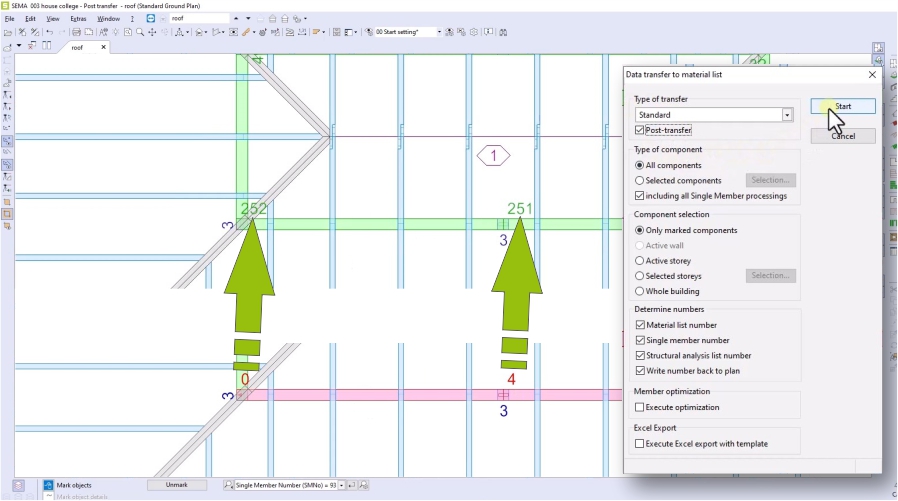The height and width of the screenshot is (501, 898).
Task: Click the pan arrows icon in the toolbar
Action: coord(151,32)
